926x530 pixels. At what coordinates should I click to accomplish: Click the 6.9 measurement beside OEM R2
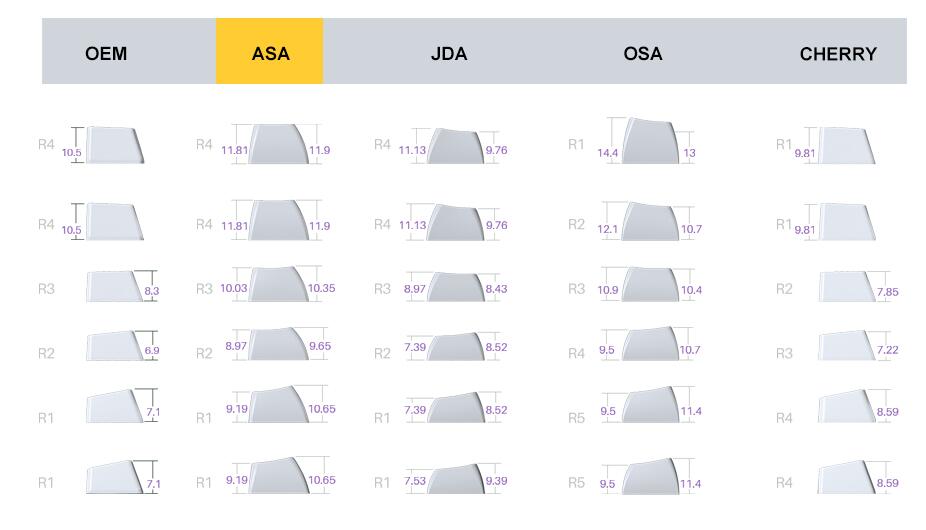[x=151, y=351]
